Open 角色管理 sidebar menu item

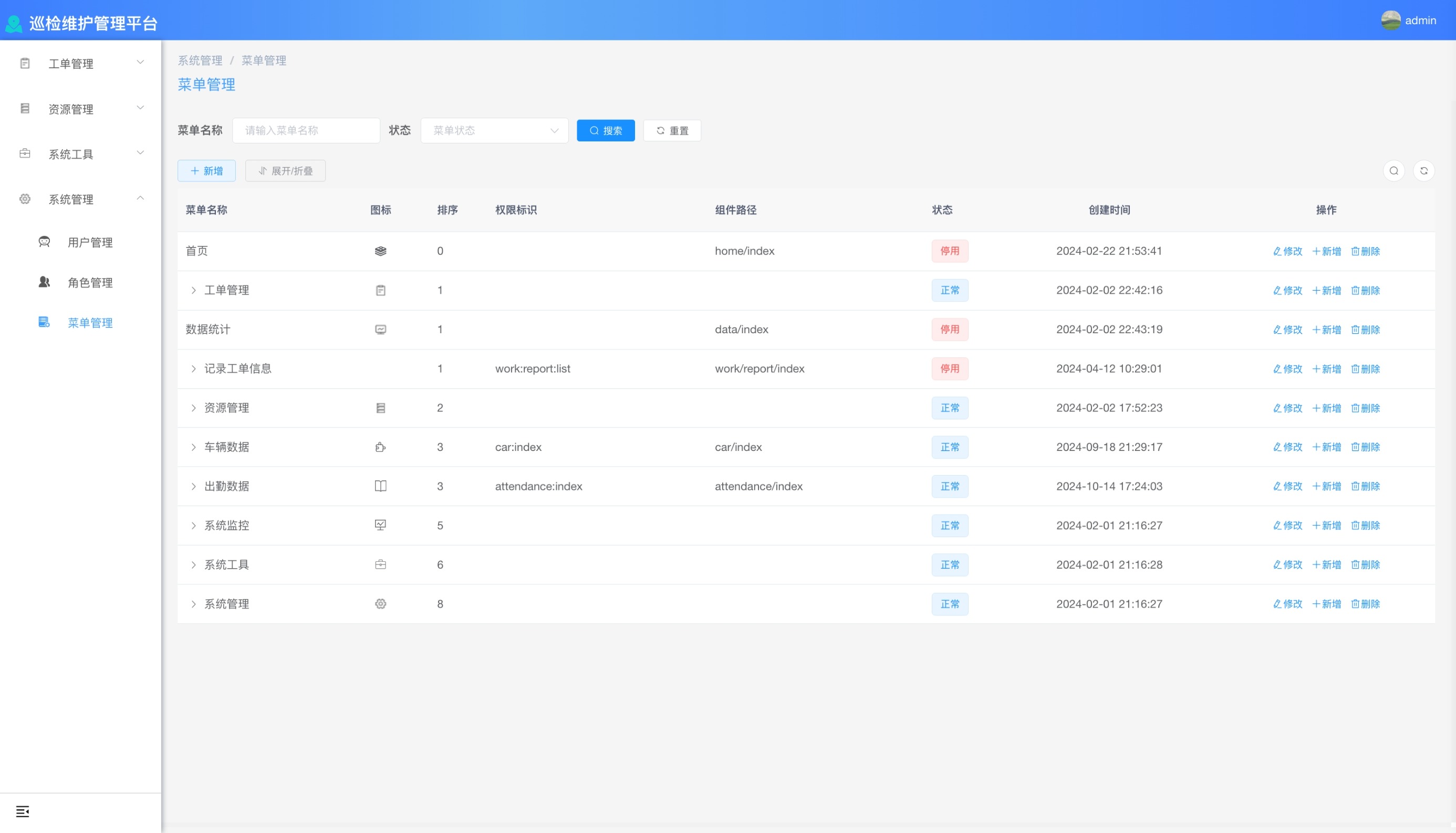(90, 283)
